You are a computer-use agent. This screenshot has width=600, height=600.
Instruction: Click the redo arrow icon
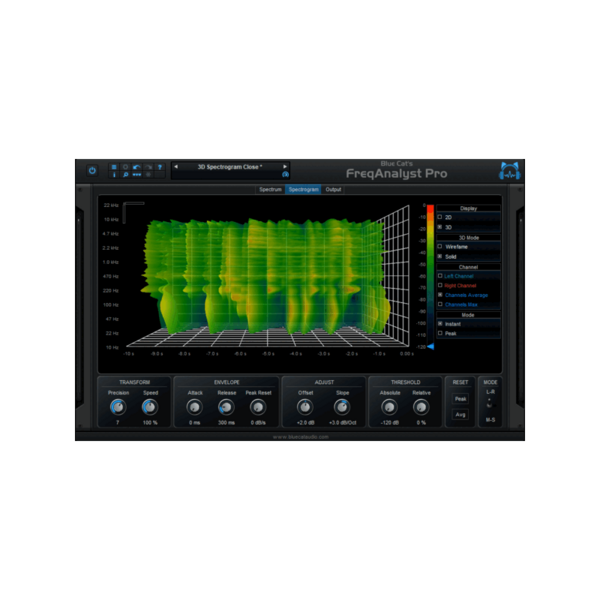[148, 167]
